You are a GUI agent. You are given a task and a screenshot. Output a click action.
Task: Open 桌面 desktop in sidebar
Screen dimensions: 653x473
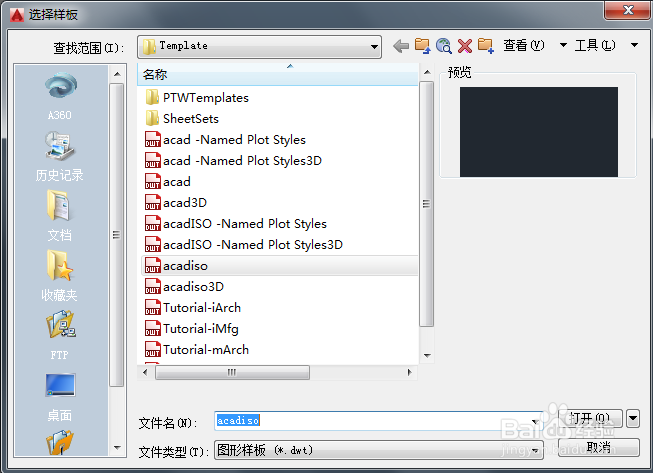click(x=60, y=397)
